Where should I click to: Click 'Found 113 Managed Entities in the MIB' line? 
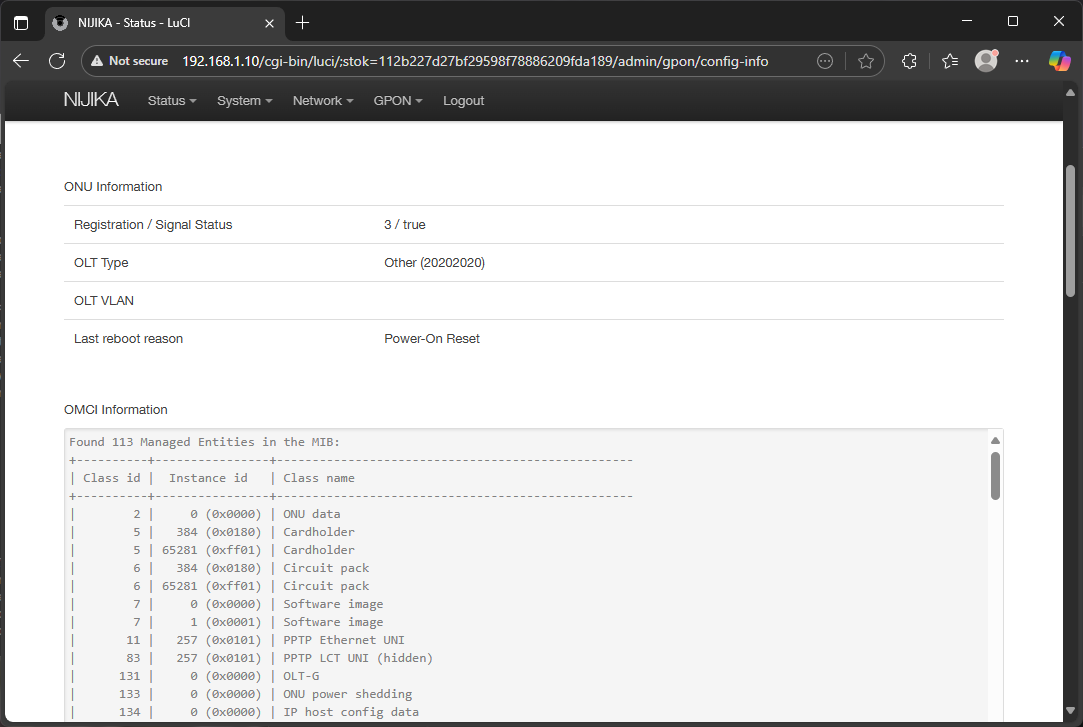tap(204, 442)
